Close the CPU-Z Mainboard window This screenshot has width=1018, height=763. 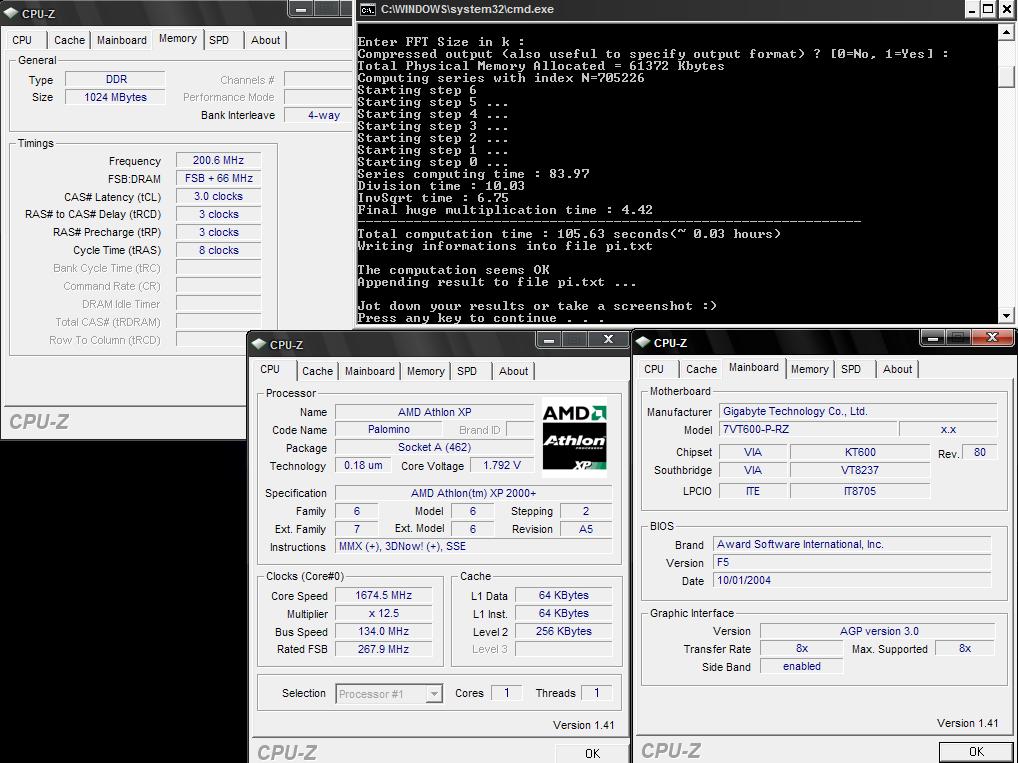pyautogui.click(x=993, y=337)
